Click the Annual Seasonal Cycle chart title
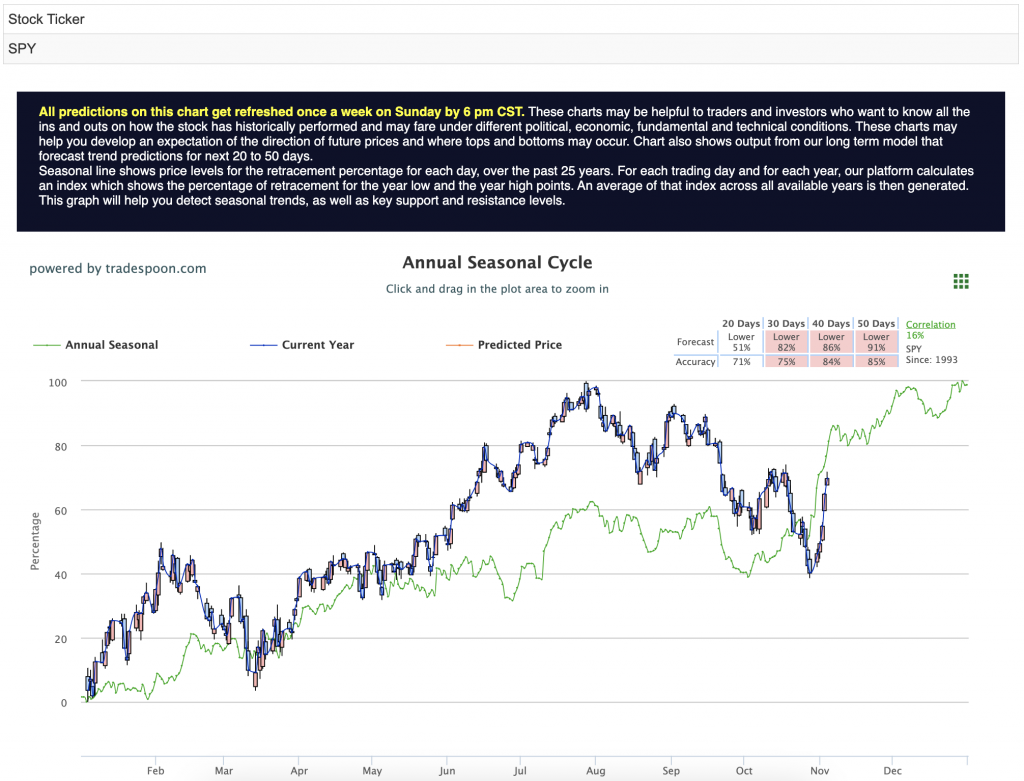Screen dimensions: 1024x781 tap(497, 263)
